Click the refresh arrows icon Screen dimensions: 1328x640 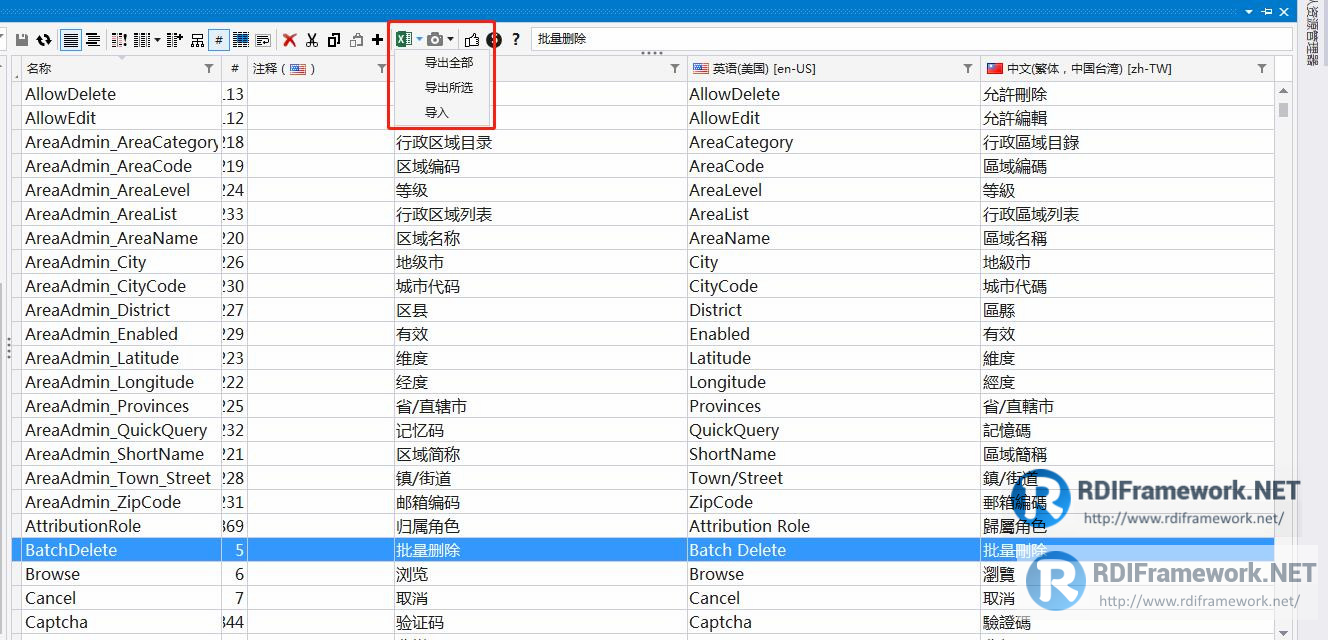[x=42, y=39]
